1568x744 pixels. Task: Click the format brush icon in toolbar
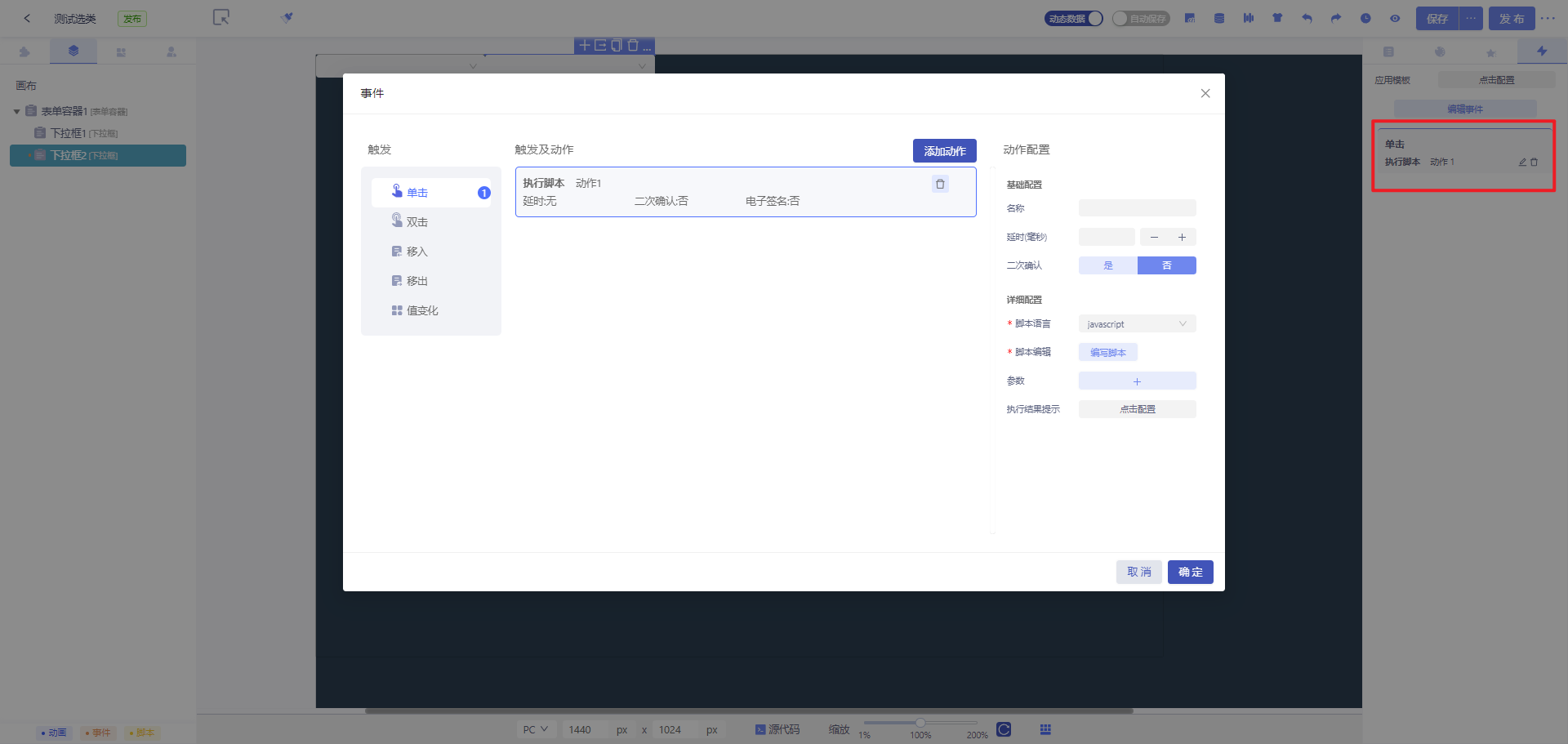tap(287, 17)
